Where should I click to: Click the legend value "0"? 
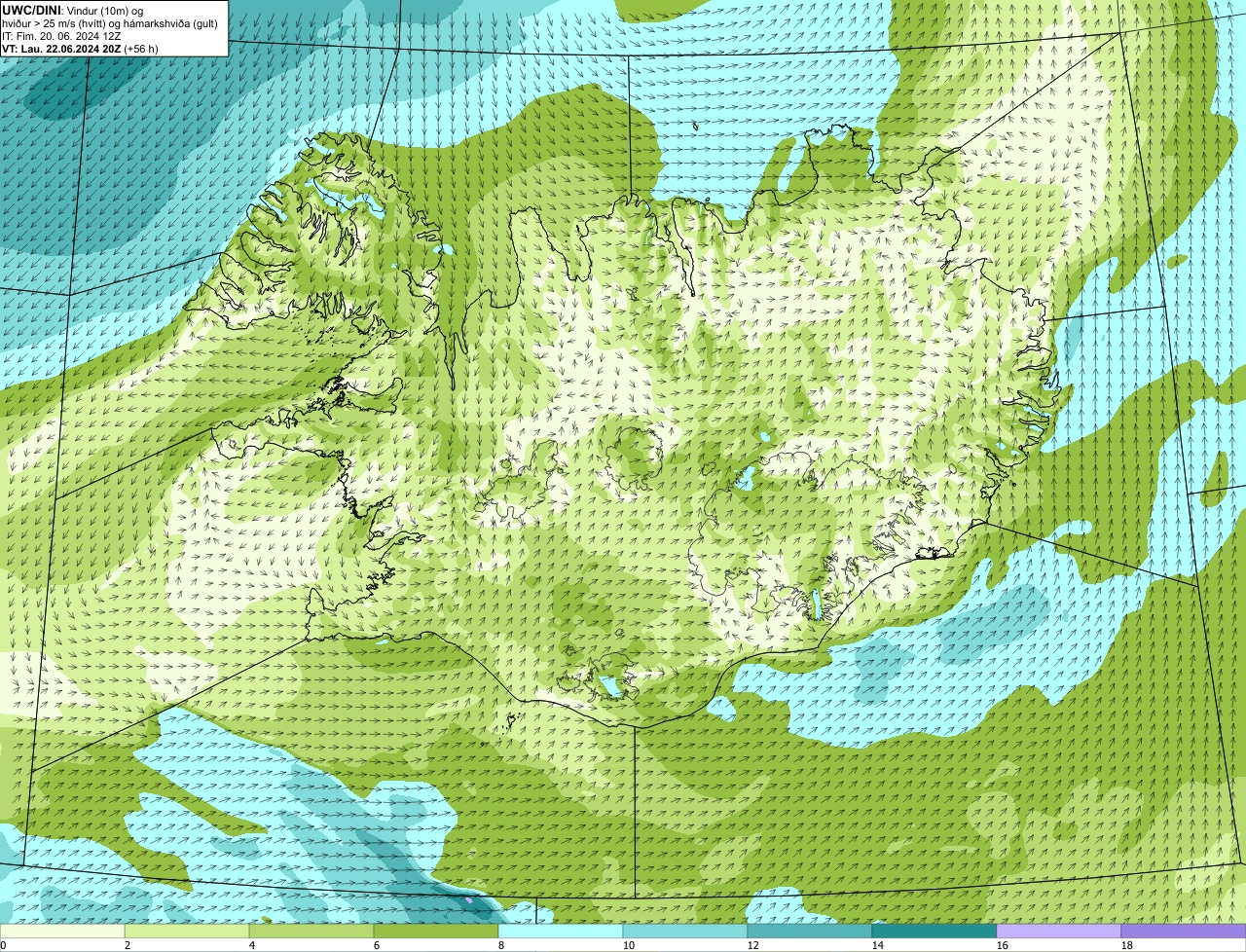tap(3, 945)
